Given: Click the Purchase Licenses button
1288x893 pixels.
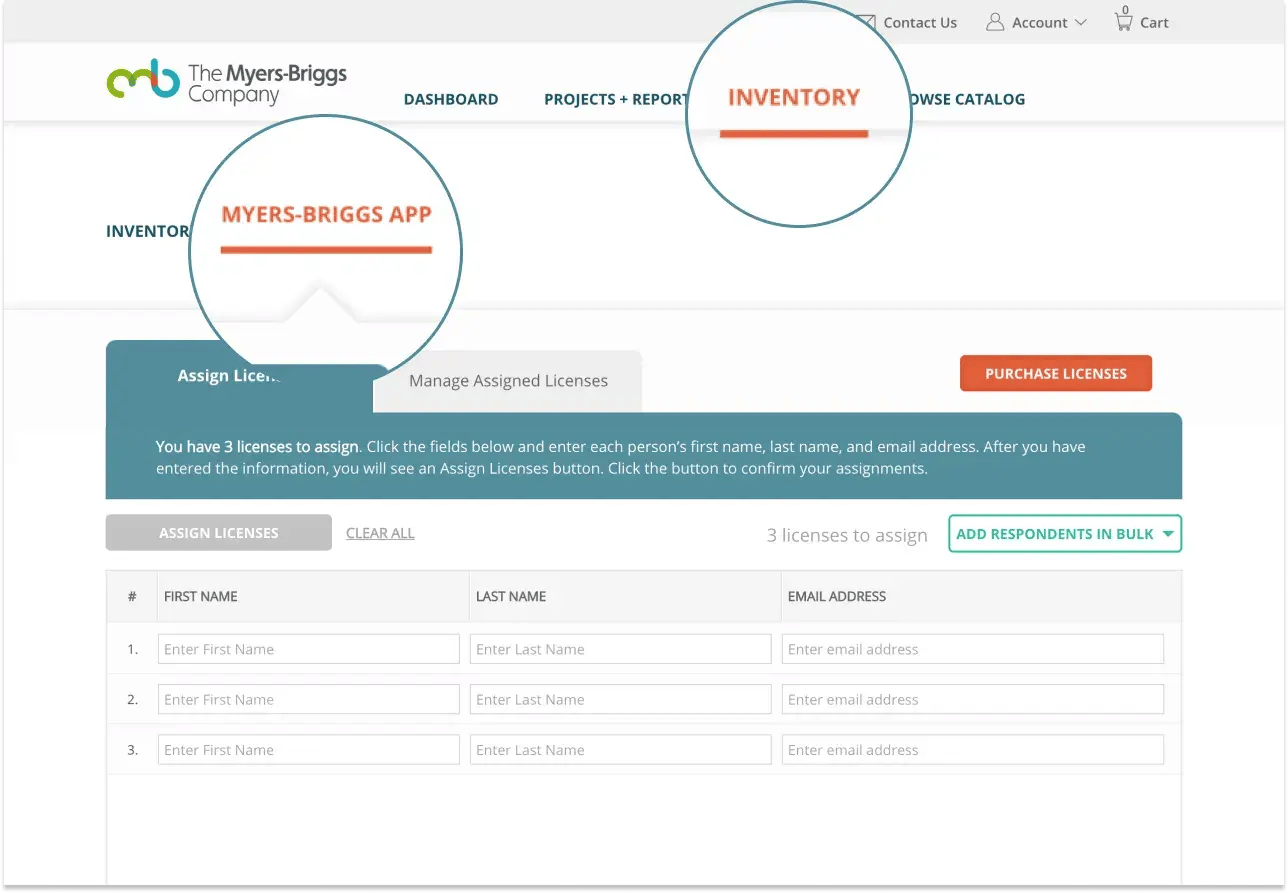Looking at the screenshot, I should (x=1055, y=372).
